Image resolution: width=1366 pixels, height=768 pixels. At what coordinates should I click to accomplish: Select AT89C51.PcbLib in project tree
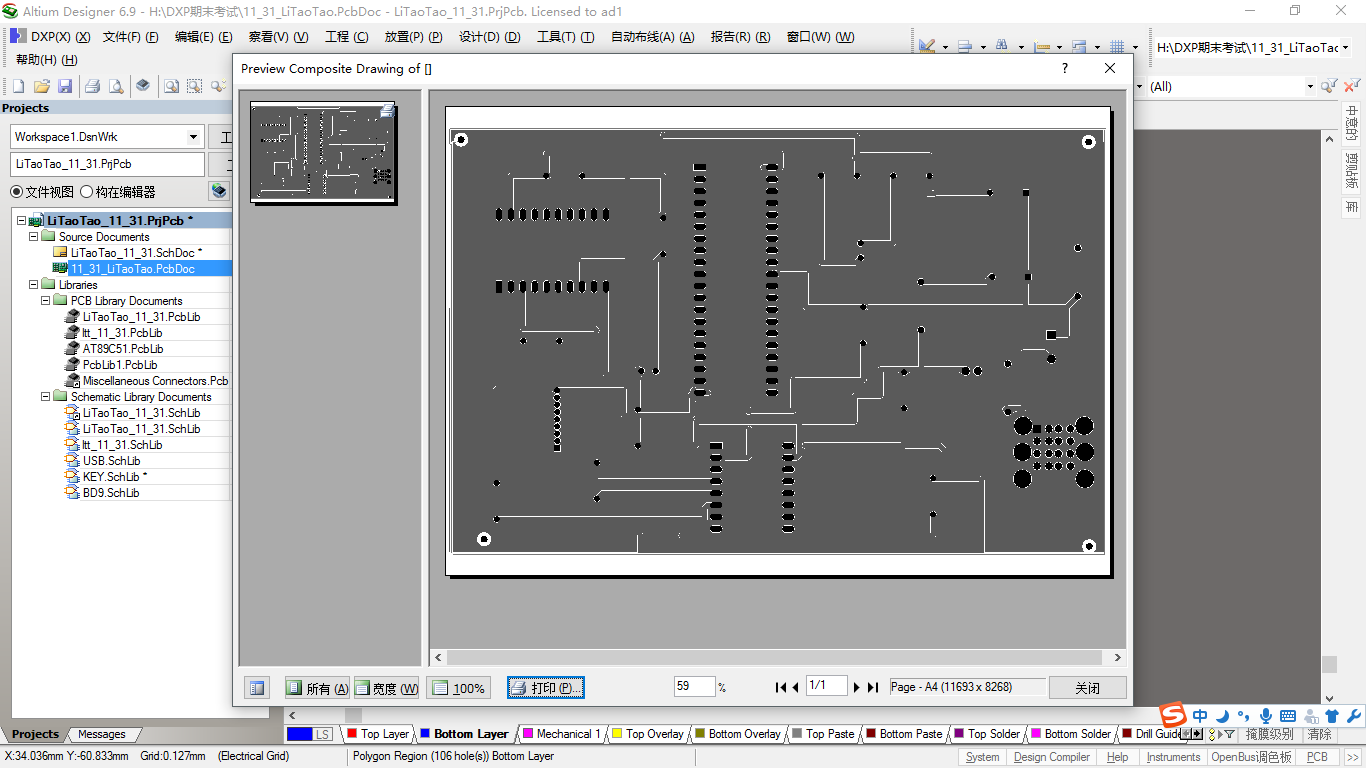(123, 349)
